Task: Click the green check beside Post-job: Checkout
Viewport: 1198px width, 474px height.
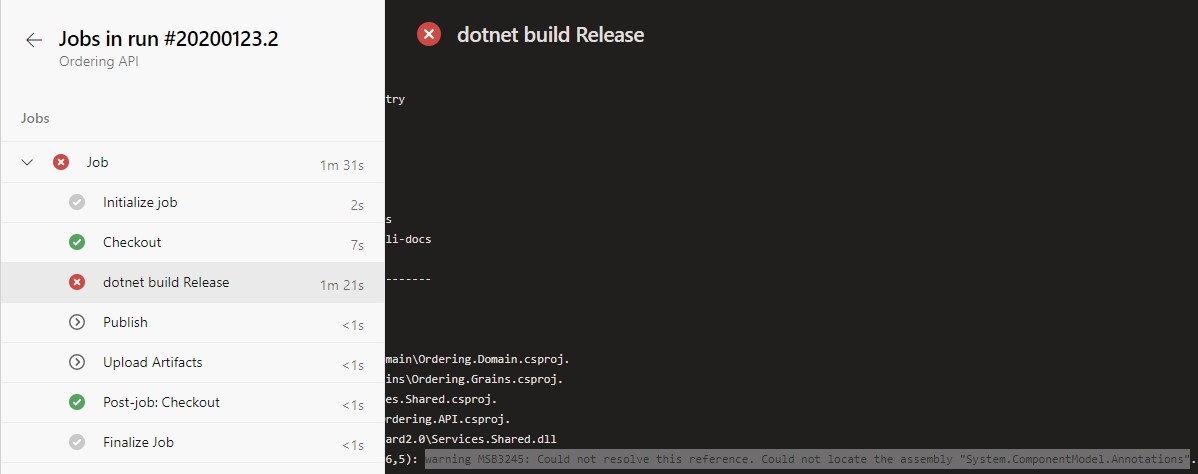Action: click(x=77, y=402)
